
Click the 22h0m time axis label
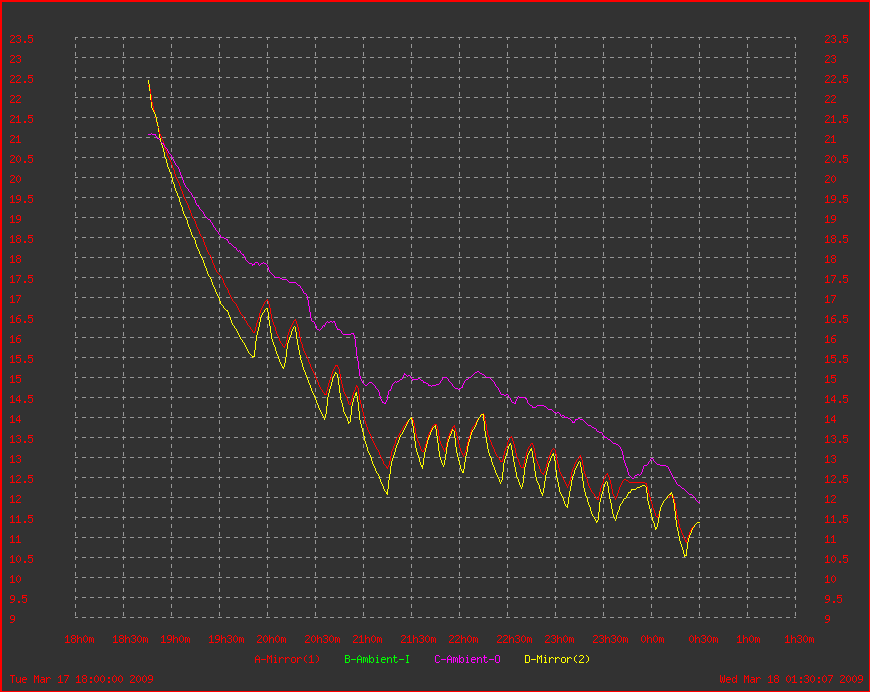click(x=463, y=639)
